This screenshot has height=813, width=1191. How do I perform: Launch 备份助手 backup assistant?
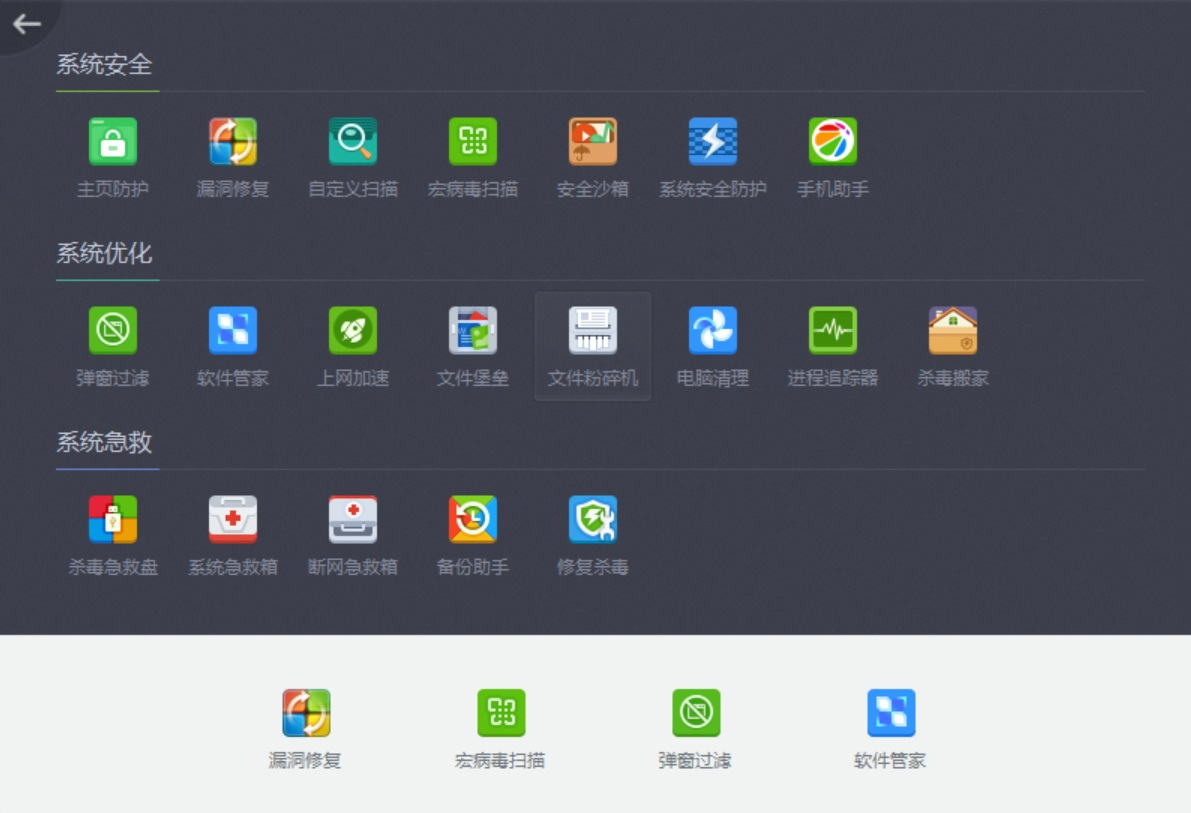(x=473, y=520)
